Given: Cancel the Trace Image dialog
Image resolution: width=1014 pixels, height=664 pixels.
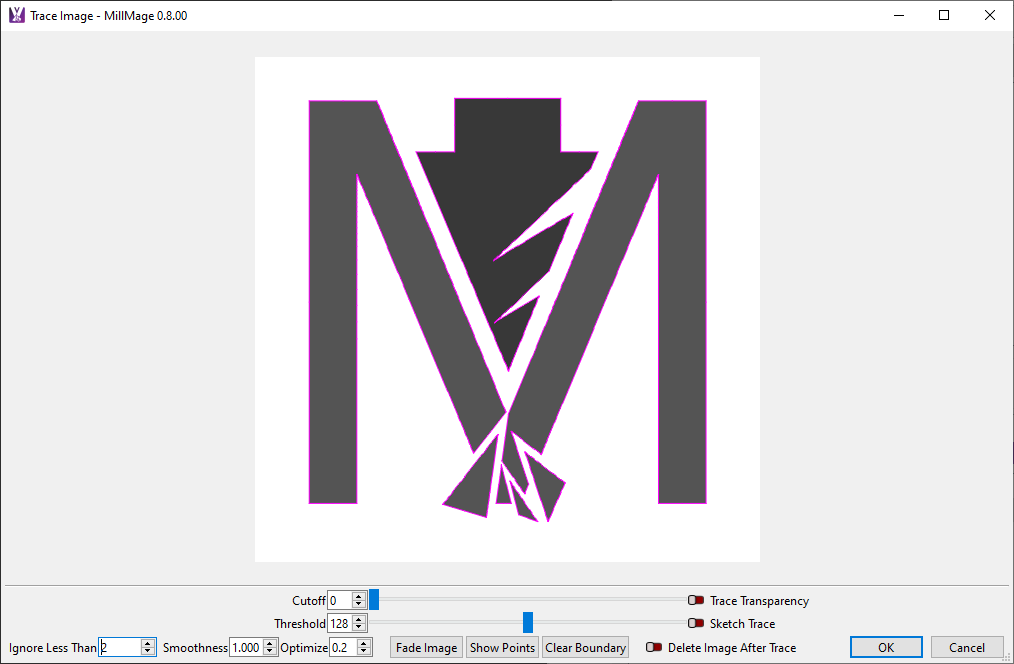Looking at the screenshot, I should click(x=967, y=648).
